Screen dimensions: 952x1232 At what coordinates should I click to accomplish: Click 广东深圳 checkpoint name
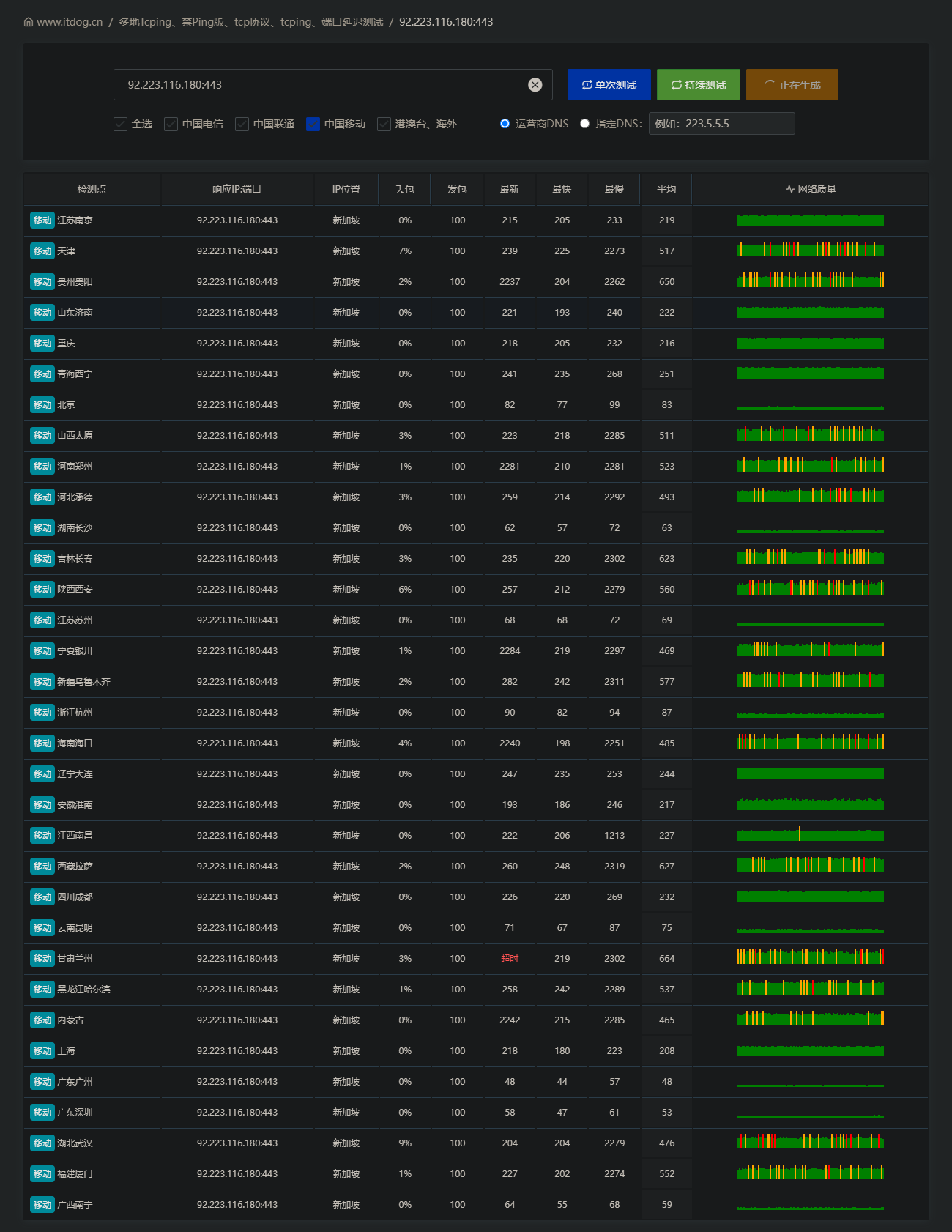click(75, 1113)
